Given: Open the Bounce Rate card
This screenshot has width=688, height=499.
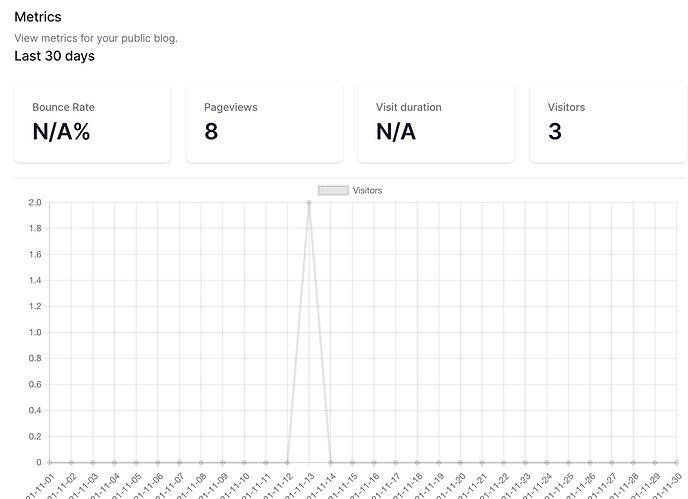Looking at the screenshot, I should [92, 122].
